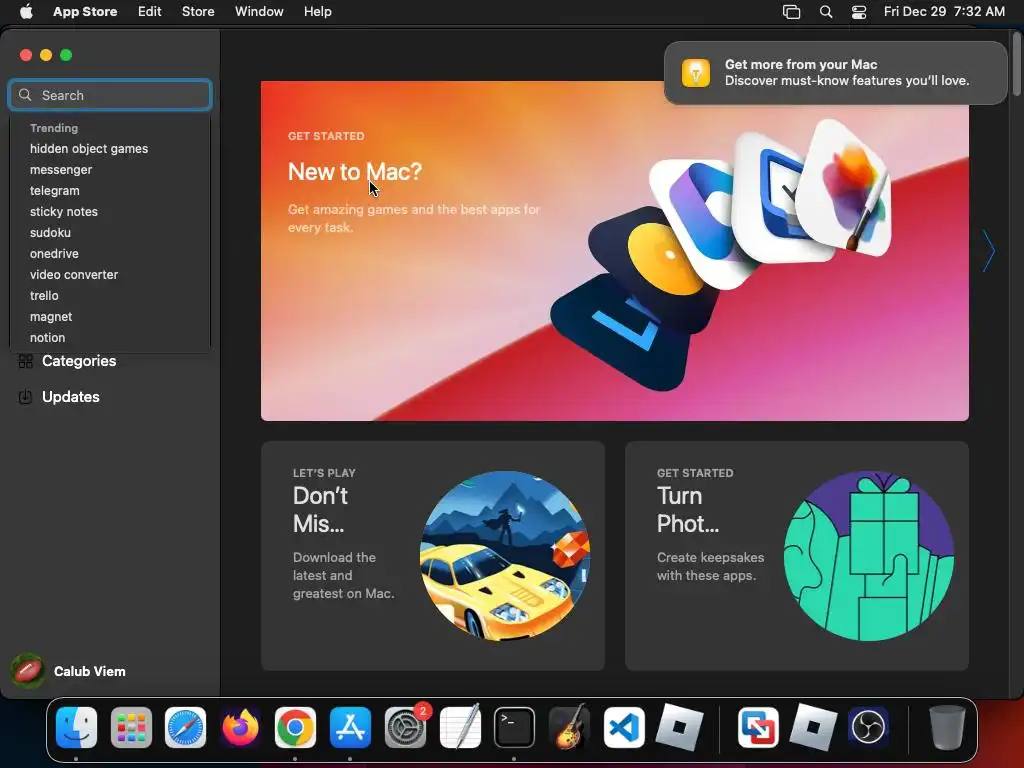Open the Don't Mis... Let's Play card
The image size is (1024, 768).
(x=433, y=556)
